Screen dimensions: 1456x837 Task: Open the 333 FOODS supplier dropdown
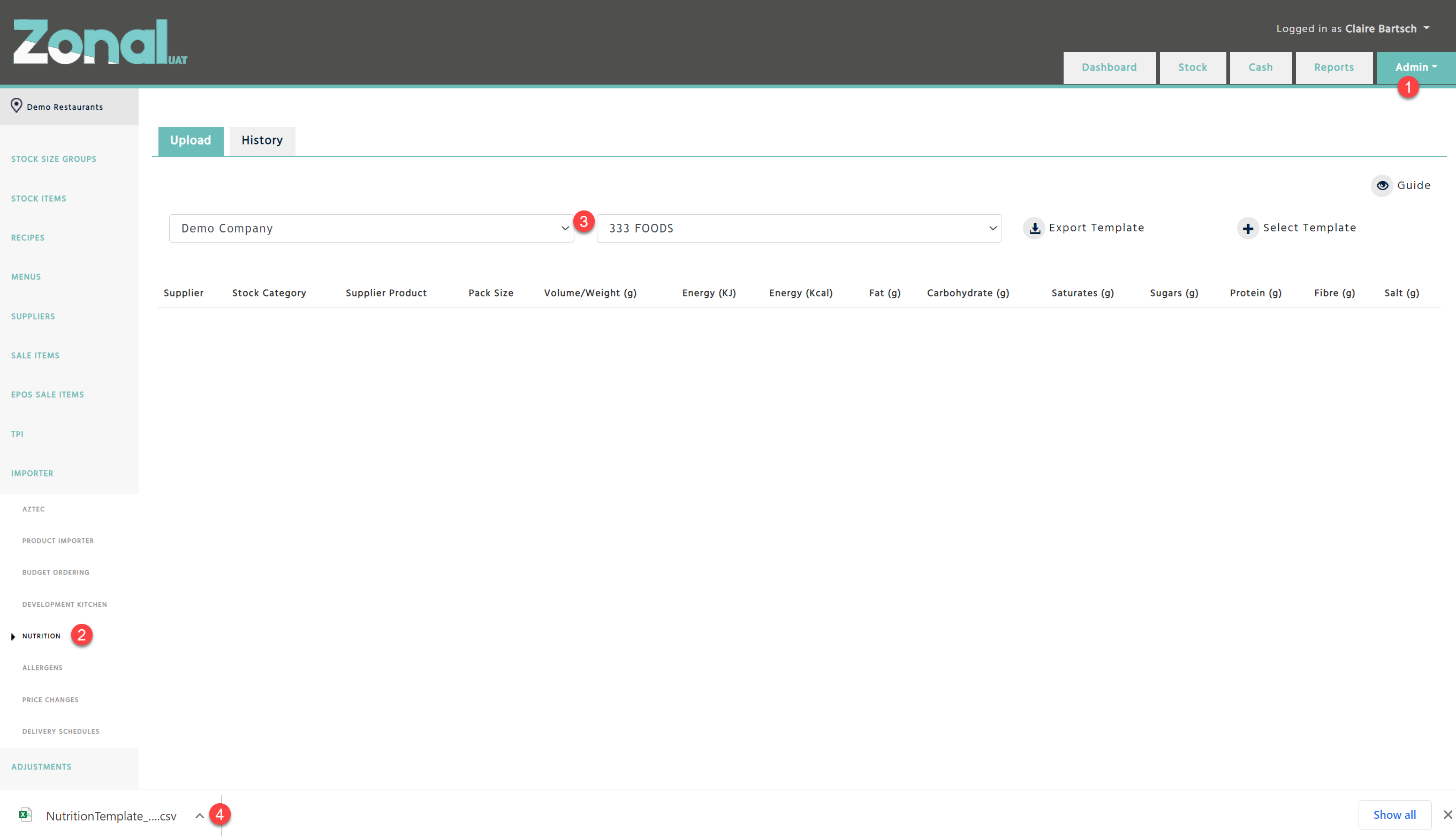coord(799,228)
